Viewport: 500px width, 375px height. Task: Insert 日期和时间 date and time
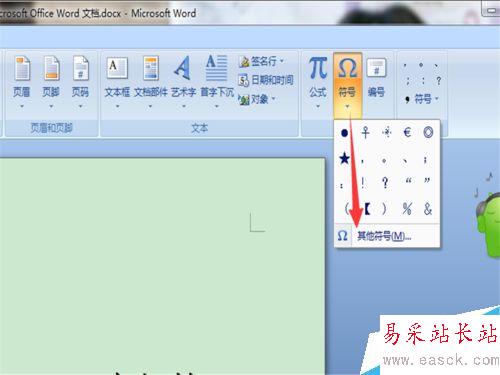pyautogui.click(x=266, y=80)
